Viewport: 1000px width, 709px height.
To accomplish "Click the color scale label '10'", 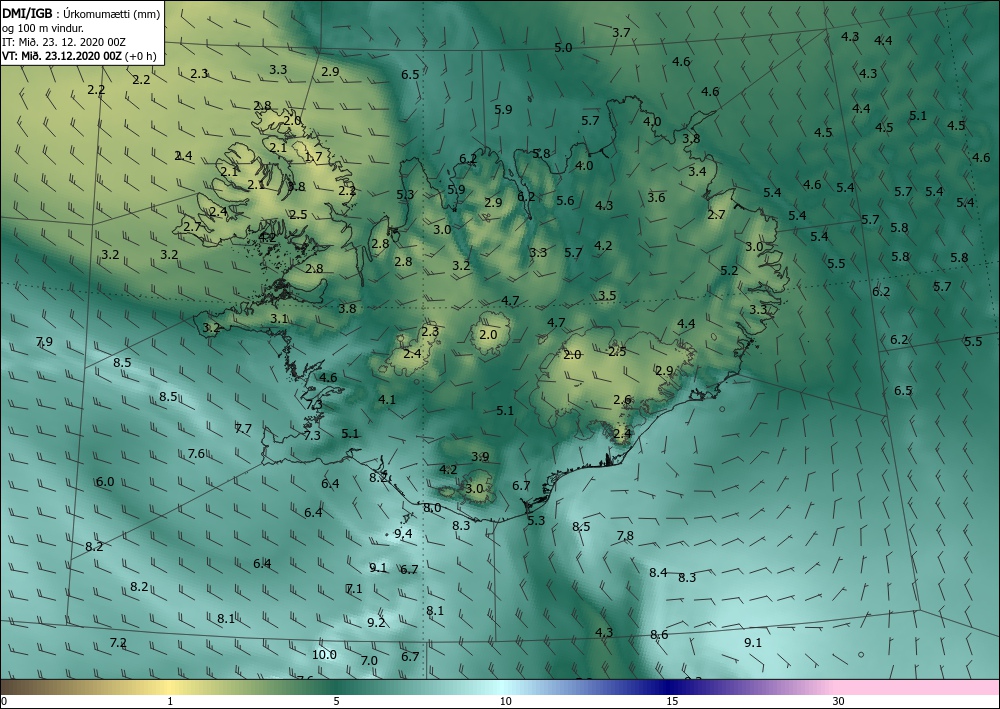I will pyautogui.click(x=505, y=701).
